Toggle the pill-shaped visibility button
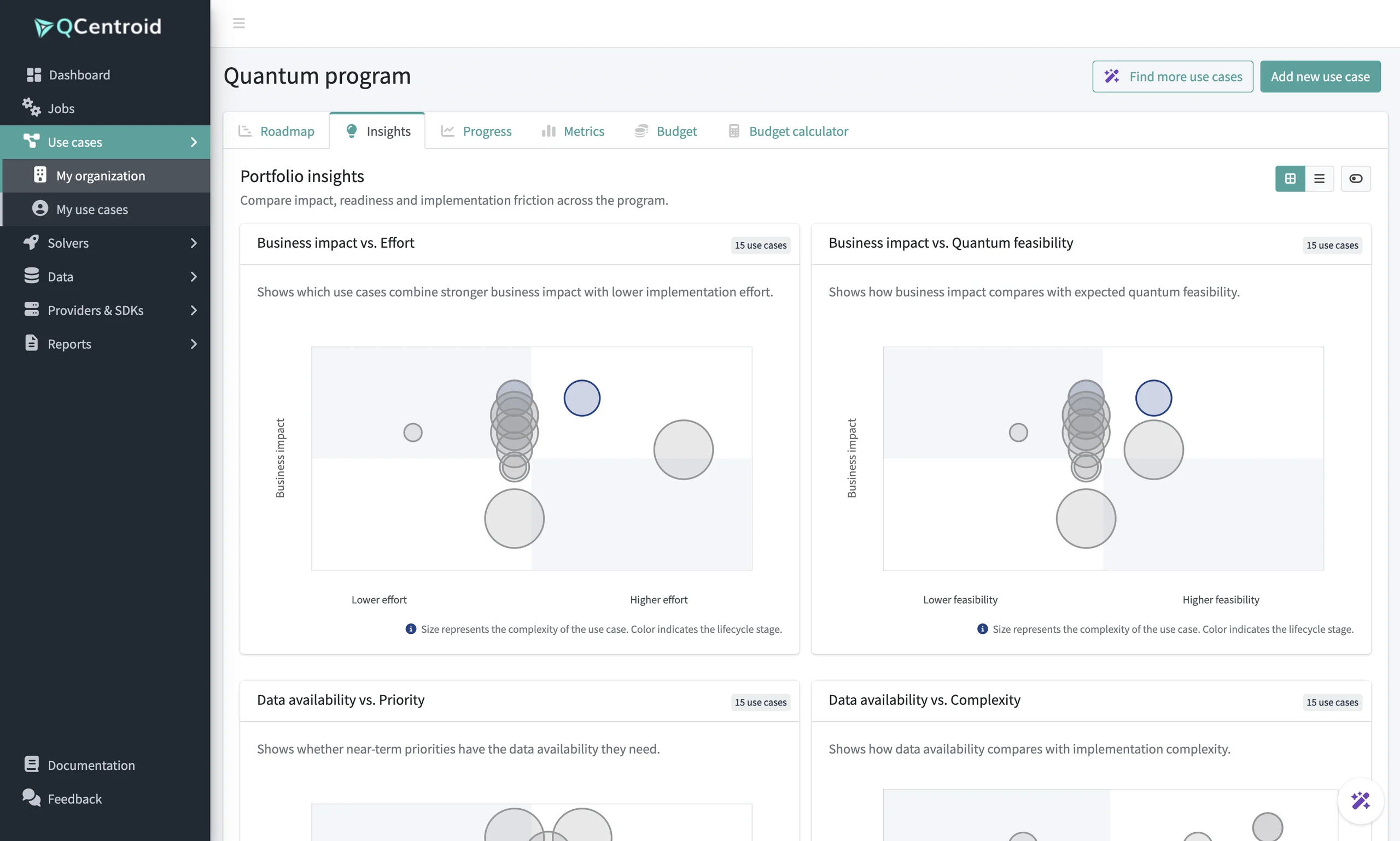The width and height of the screenshot is (1400, 841). coord(1356,178)
